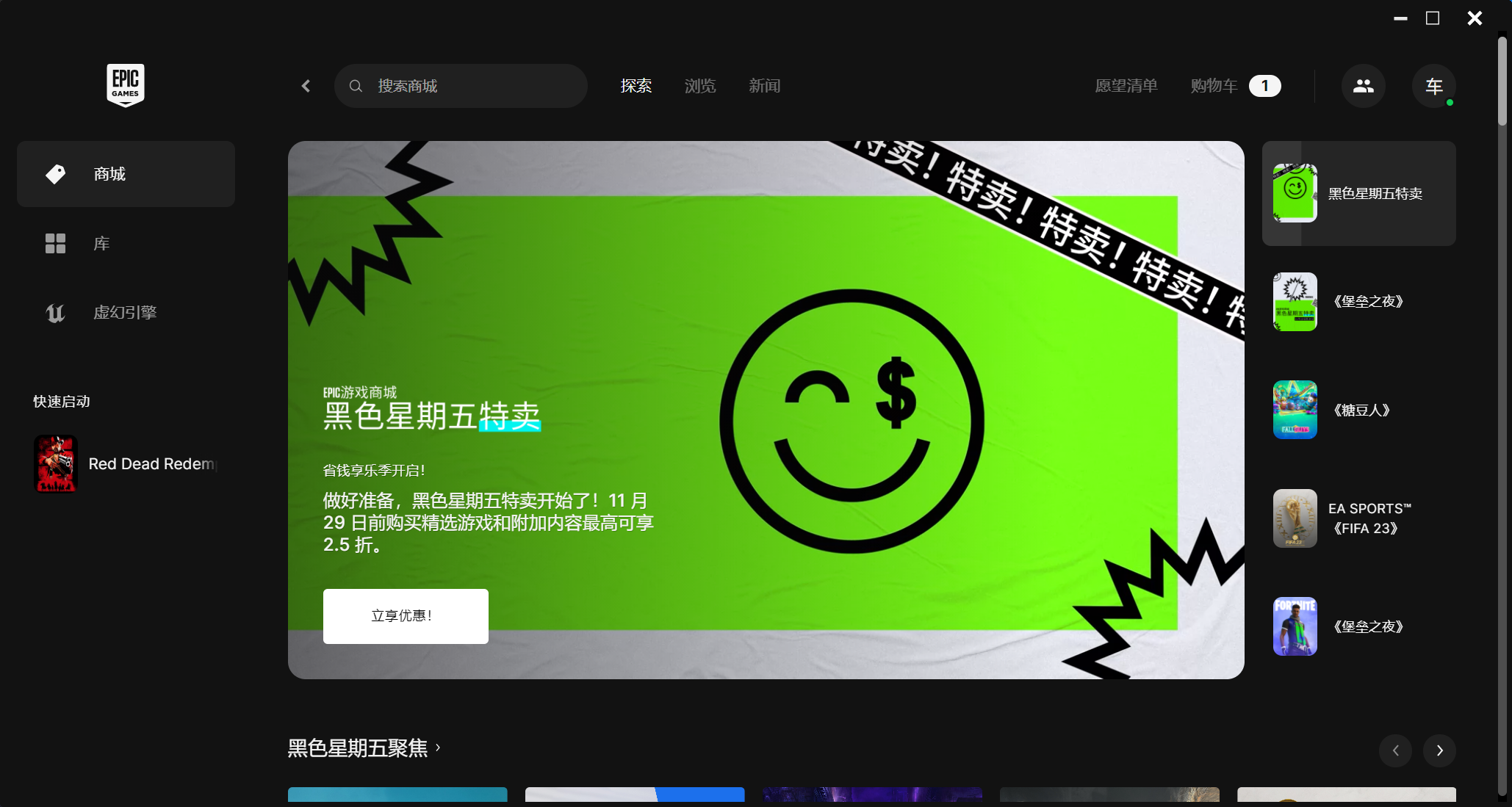The image size is (1512, 807).
Task: Click the store price-tag icon in the sidebar
Action: pyautogui.click(x=56, y=174)
